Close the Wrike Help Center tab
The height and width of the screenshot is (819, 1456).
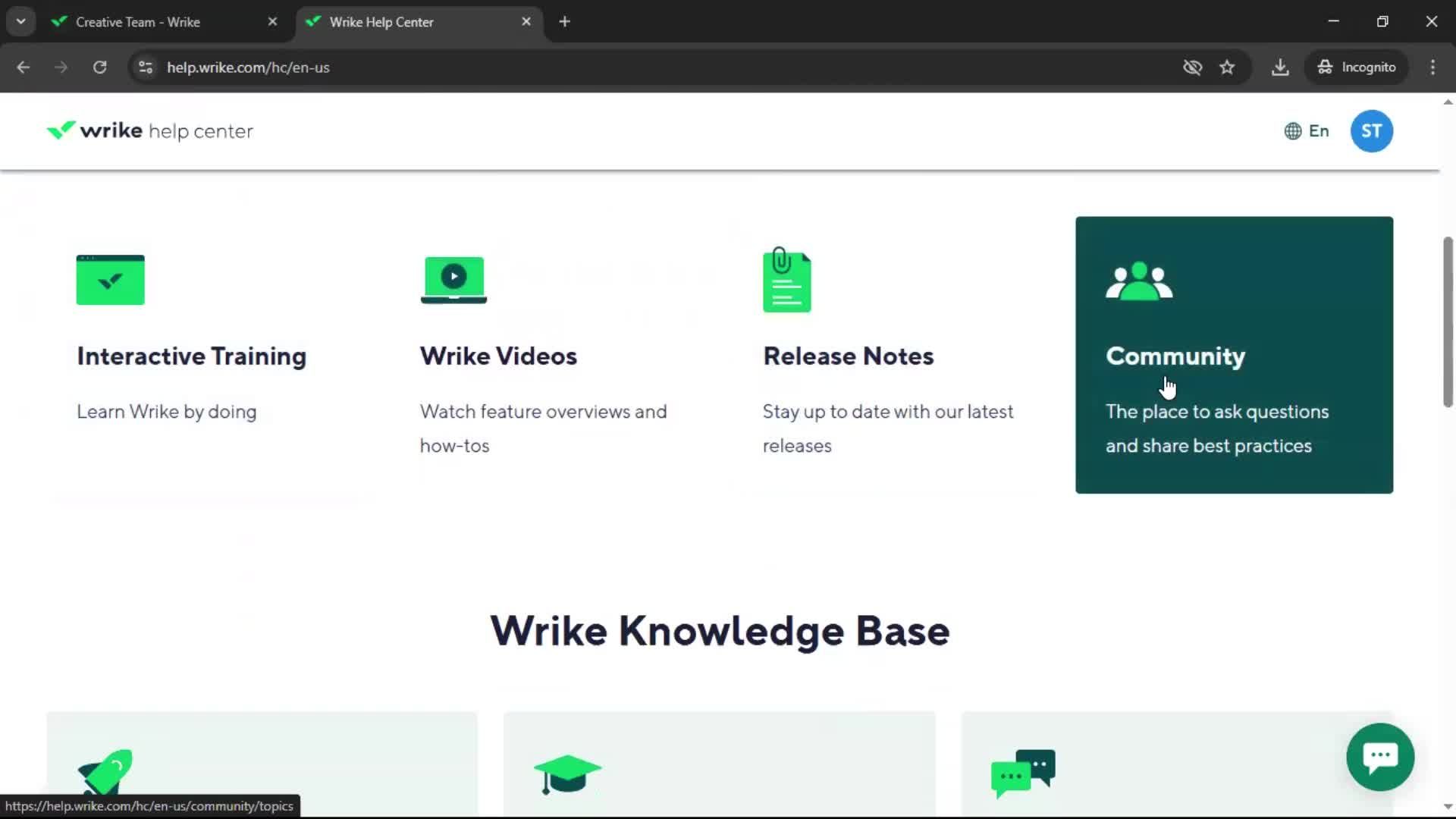coord(526,22)
